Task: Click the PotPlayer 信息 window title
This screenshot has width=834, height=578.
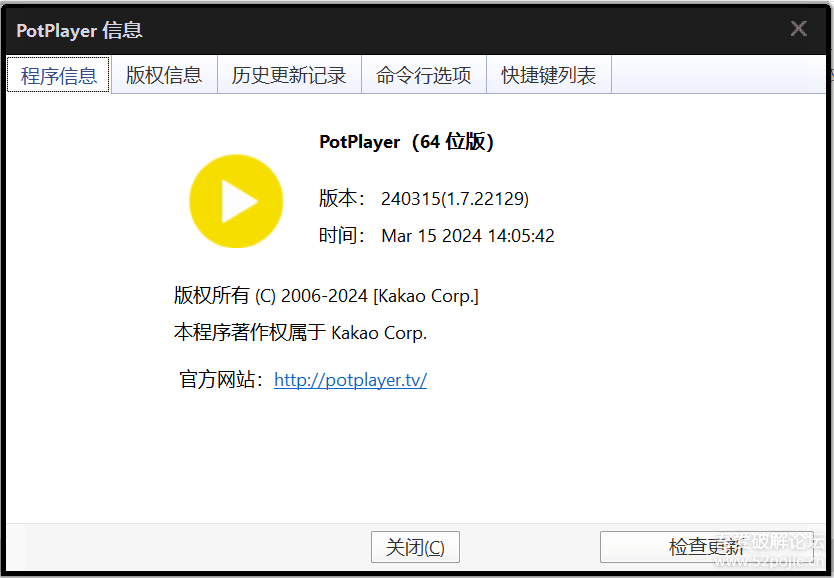Action: (79, 30)
